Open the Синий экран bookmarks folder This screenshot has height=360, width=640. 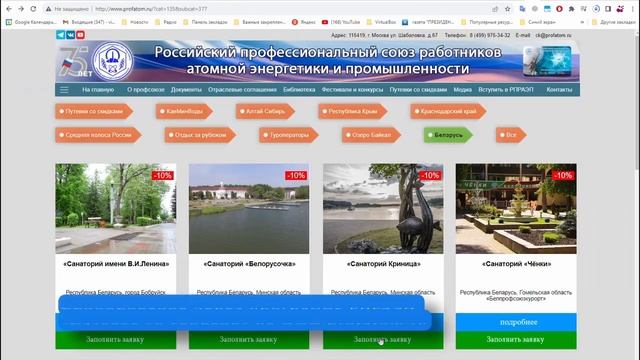click(x=537, y=22)
